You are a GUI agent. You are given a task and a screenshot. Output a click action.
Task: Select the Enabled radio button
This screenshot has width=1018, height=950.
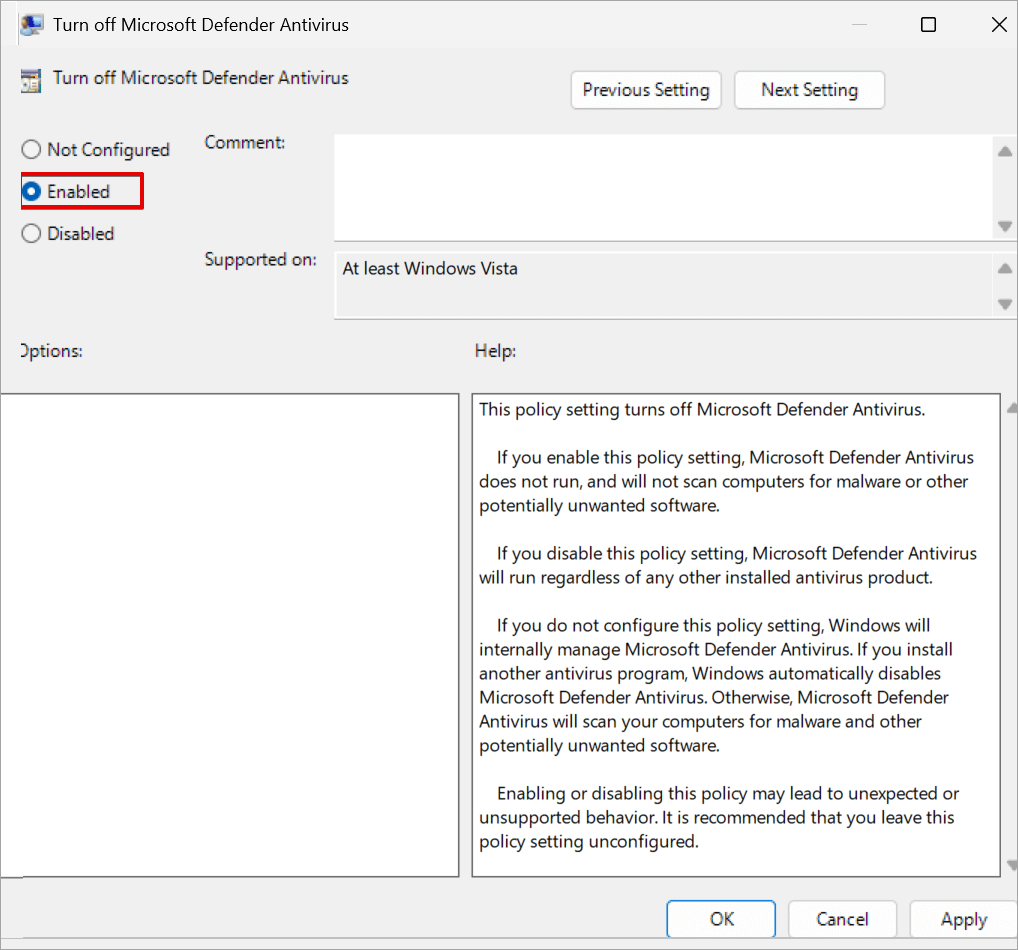pyautogui.click(x=30, y=191)
